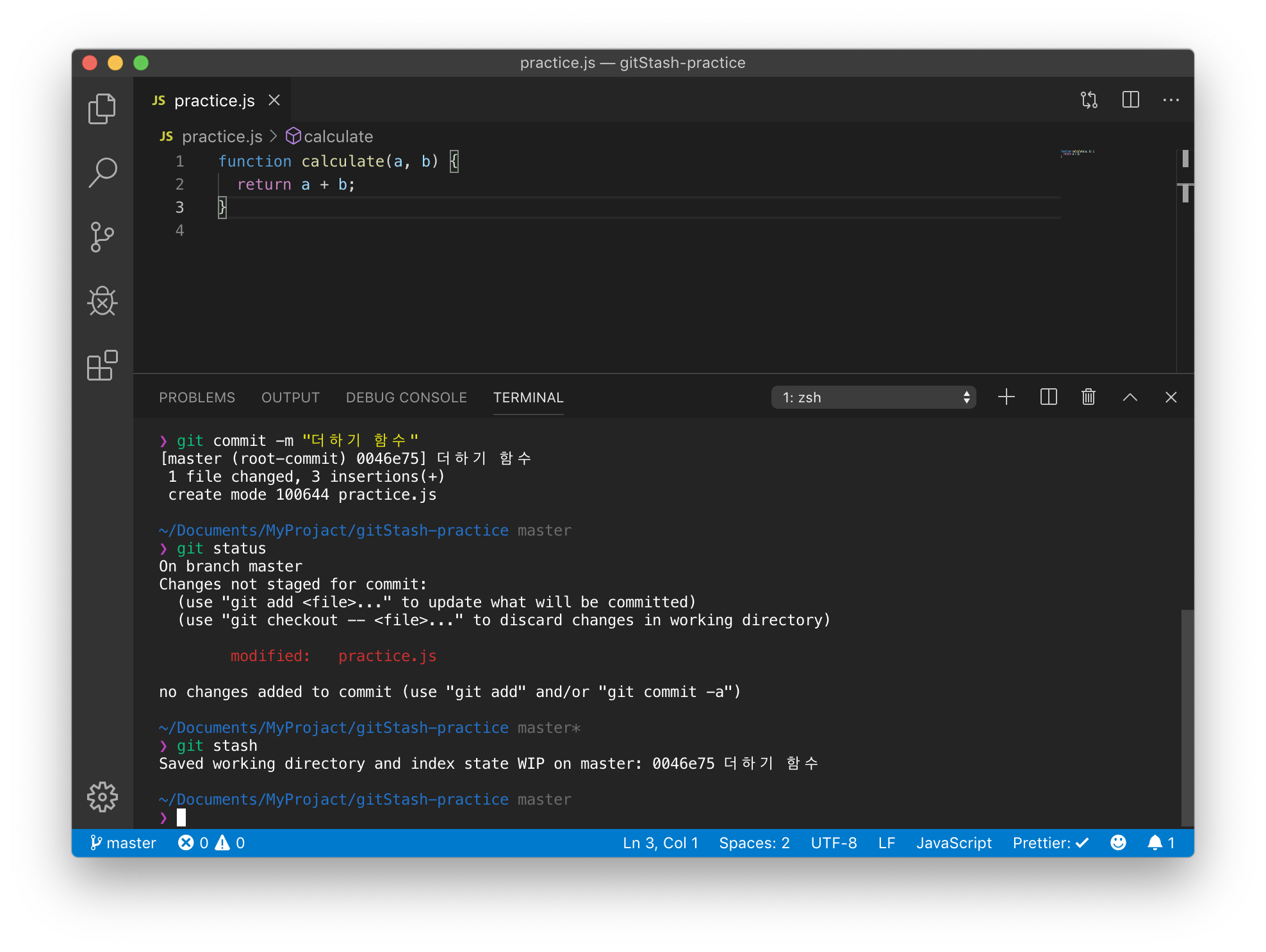
Task: Open the 1: zsh terminal dropdown
Action: 873,397
